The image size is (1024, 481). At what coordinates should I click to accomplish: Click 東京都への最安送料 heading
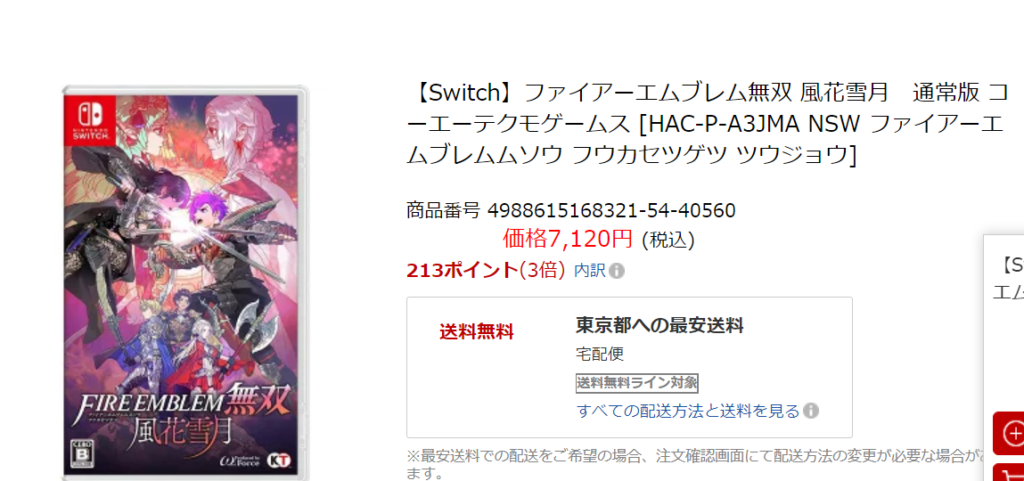tap(660, 324)
